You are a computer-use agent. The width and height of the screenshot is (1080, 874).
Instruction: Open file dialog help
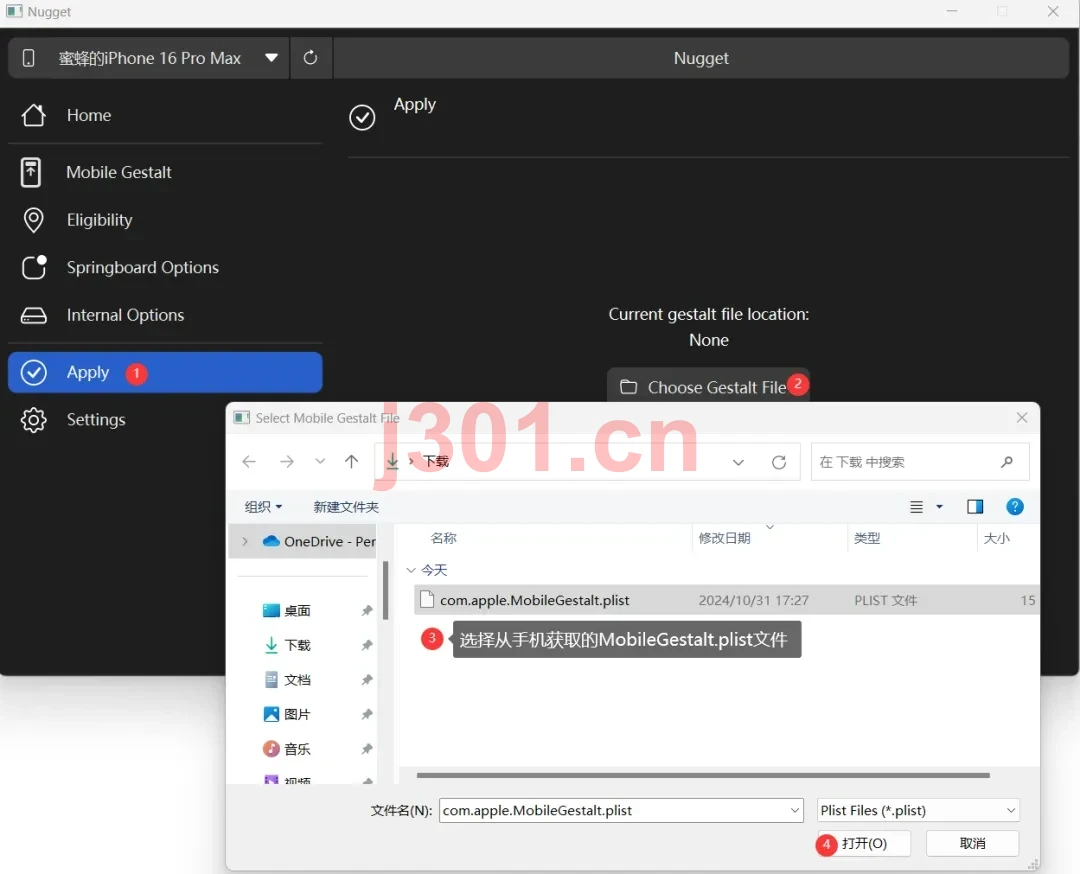[x=1015, y=507]
